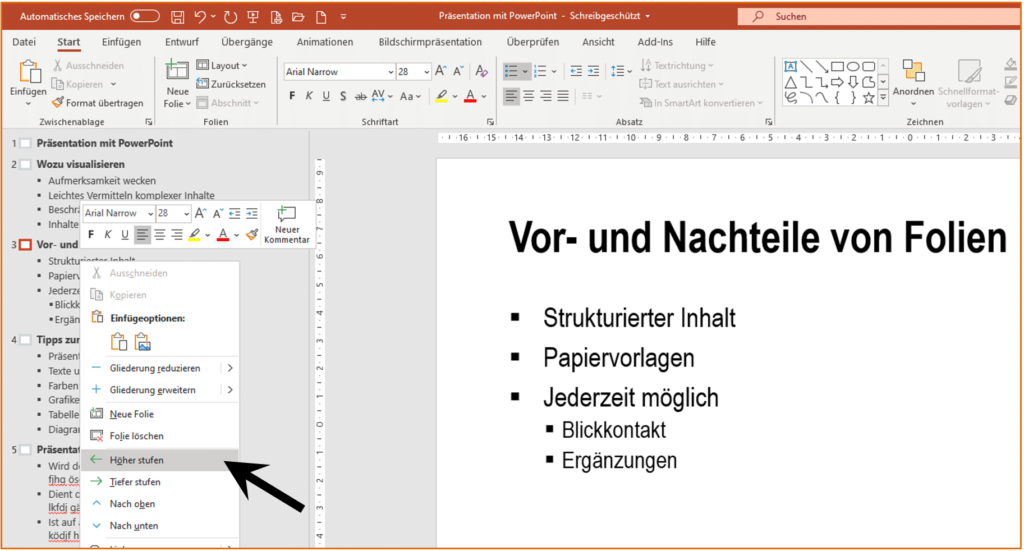The image size is (1024, 551).
Task: Click the New document icon in title bar
Action: 321,16
